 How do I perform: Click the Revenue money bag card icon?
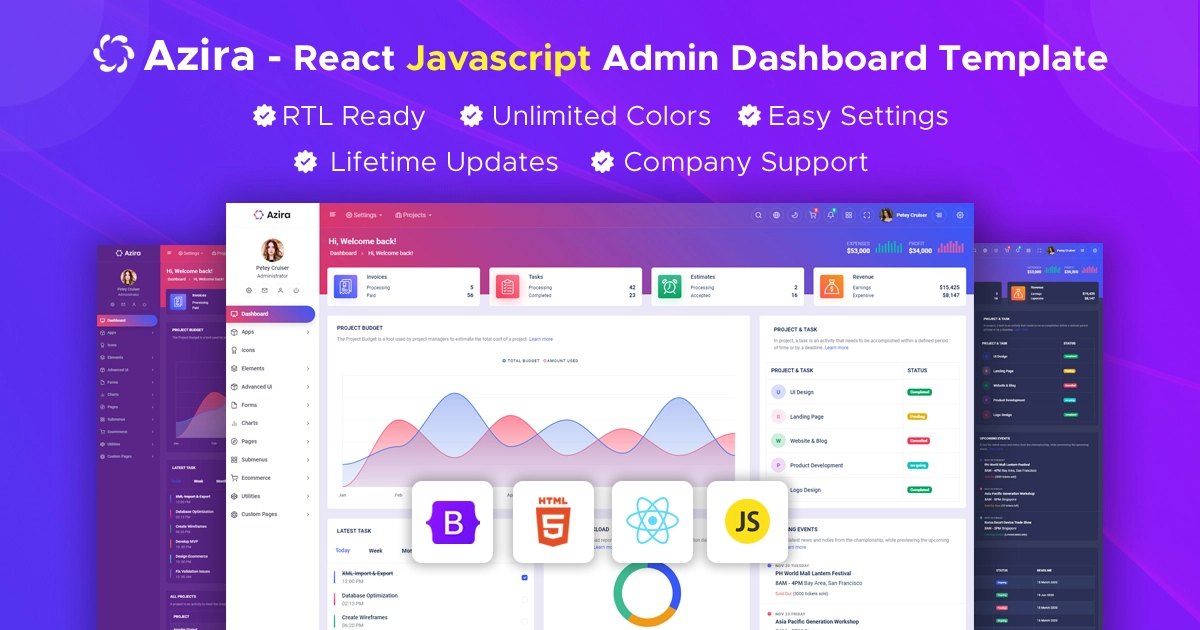pos(832,286)
